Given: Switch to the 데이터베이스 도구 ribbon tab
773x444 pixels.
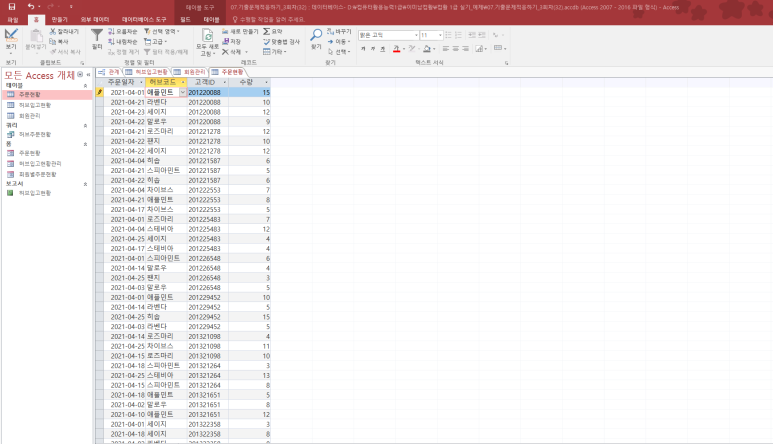Looking at the screenshot, I should point(144,20).
